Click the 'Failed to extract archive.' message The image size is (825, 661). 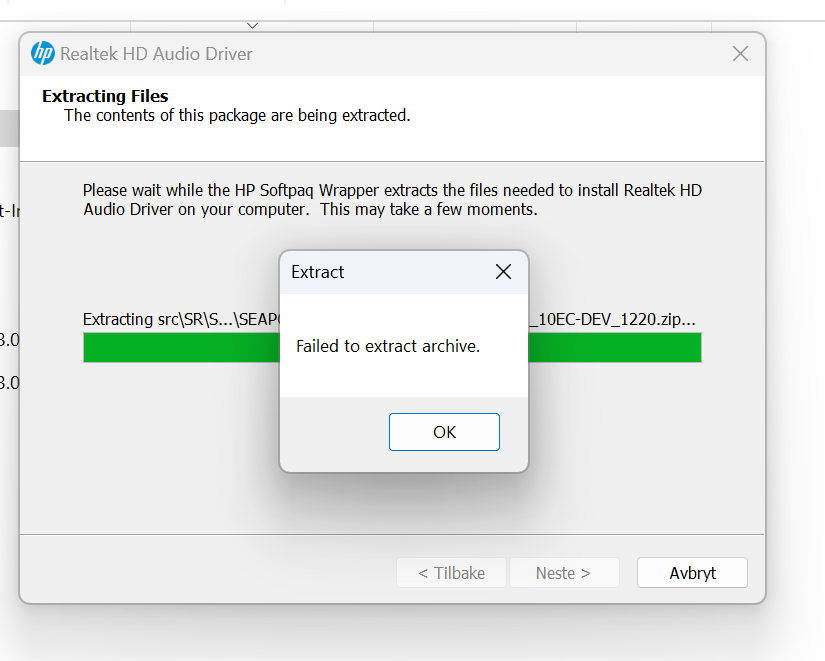(388, 347)
